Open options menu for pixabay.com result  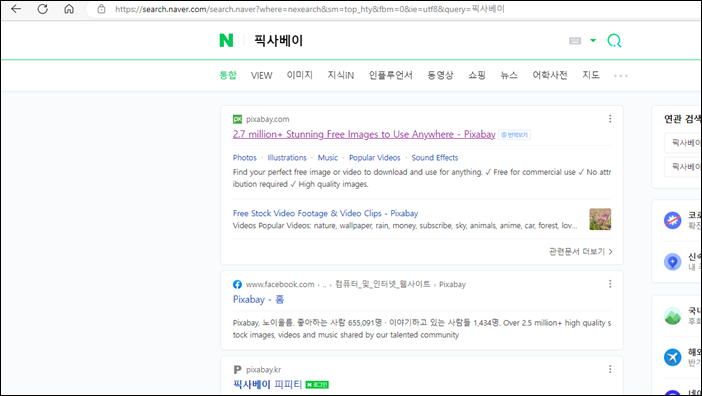(x=610, y=119)
